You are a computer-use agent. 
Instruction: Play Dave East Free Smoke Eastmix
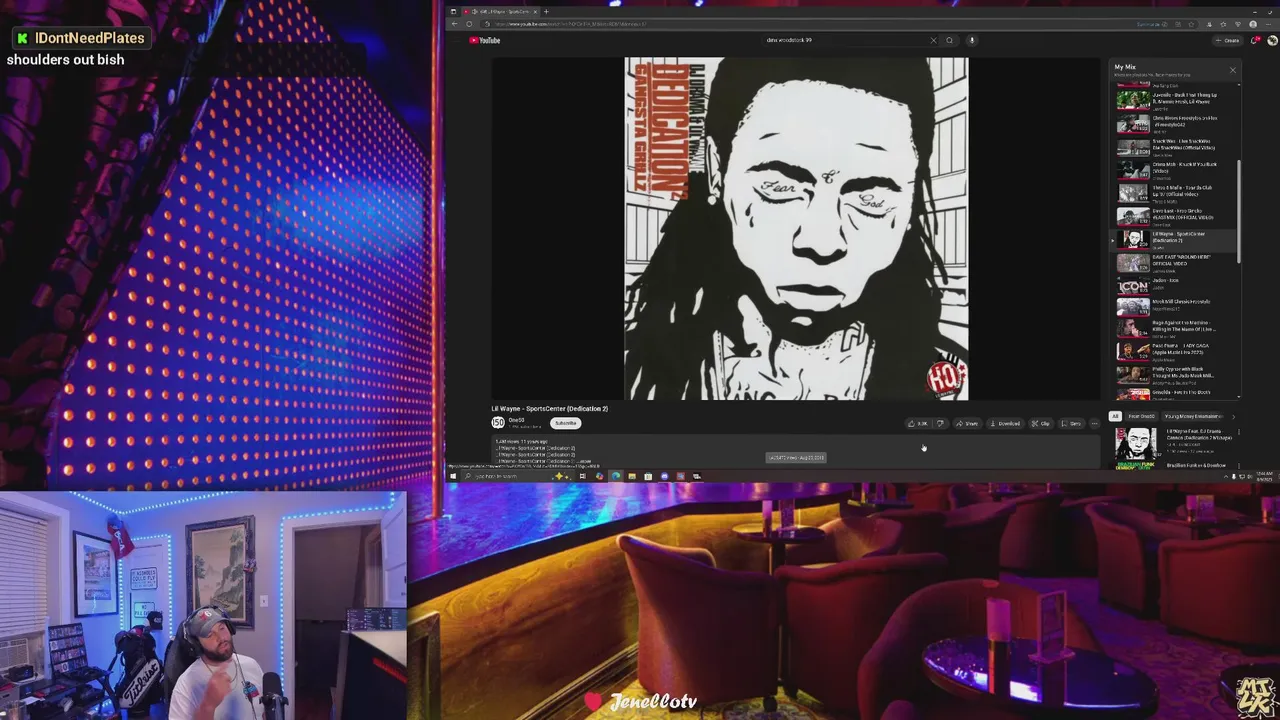click(1175, 216)
